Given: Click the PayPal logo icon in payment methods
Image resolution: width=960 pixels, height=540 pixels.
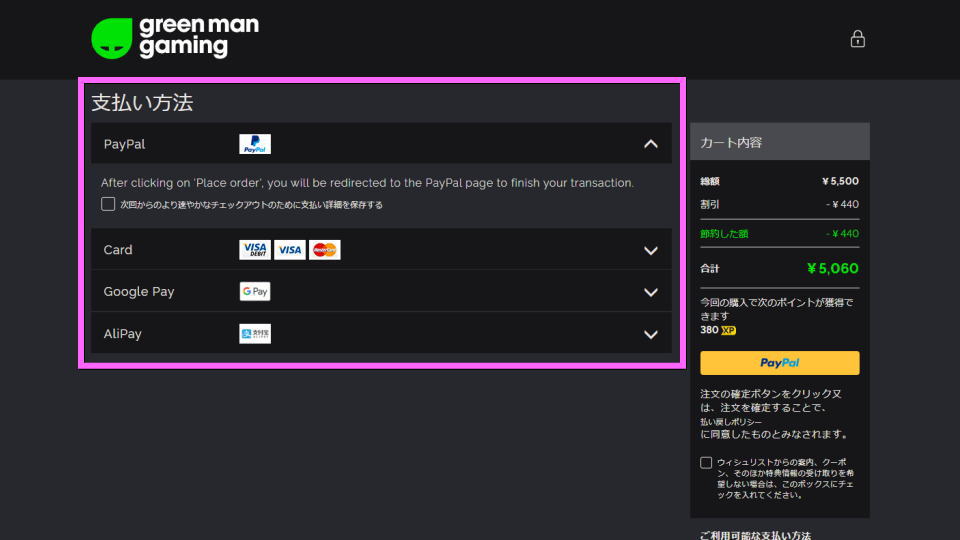Looking at the screenshot, I should point(255,144).
